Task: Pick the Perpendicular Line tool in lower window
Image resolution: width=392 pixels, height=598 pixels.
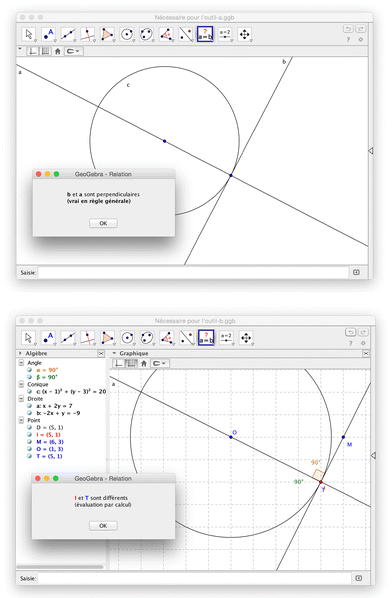Action: click(x=88, y=338)
